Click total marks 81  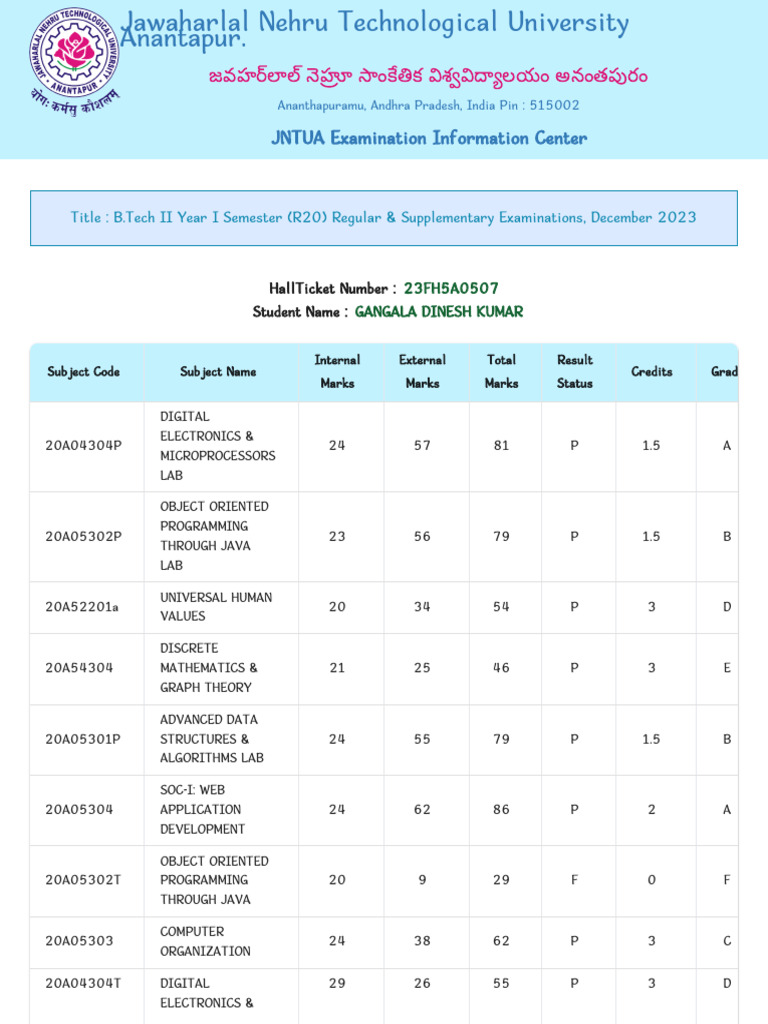(502, 445)
